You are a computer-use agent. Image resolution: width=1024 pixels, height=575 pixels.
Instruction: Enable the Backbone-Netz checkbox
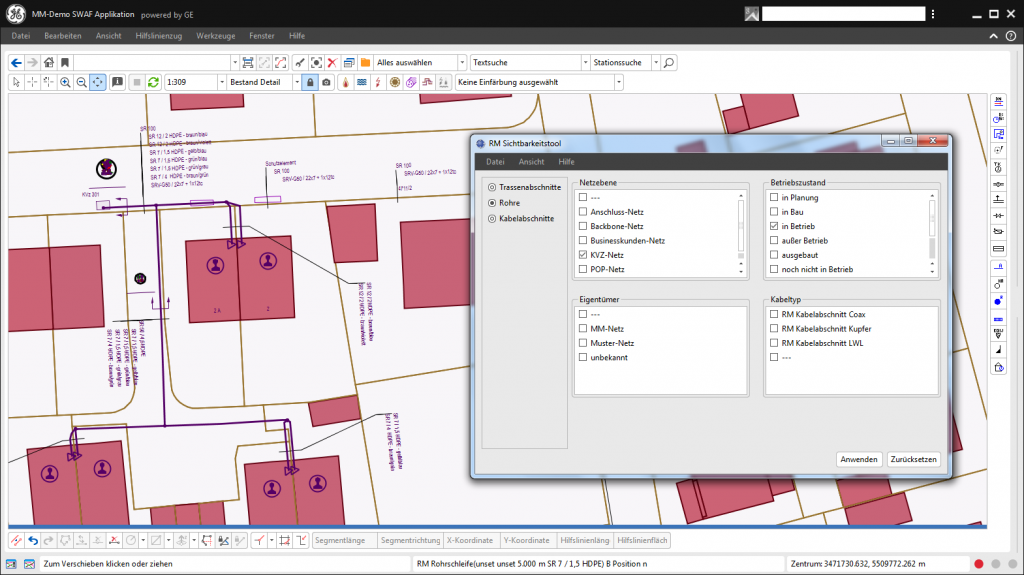pyautogui.click(x=583, y=226)
